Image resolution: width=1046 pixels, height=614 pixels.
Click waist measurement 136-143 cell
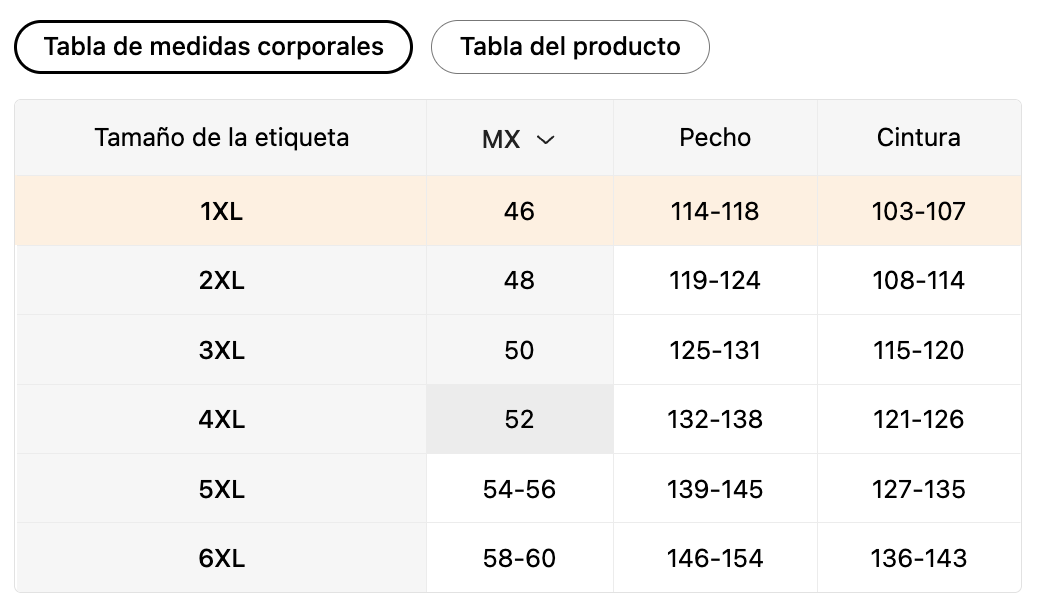pyautogui.click(x=918, y=558)
